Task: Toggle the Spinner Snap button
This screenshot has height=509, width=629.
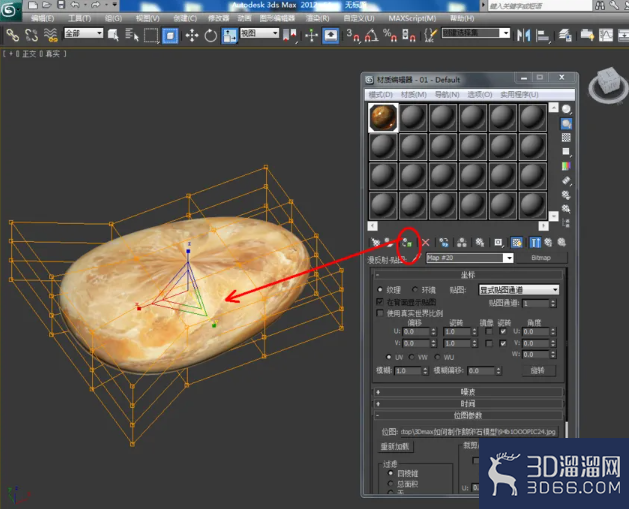Action: pos(408,35)
